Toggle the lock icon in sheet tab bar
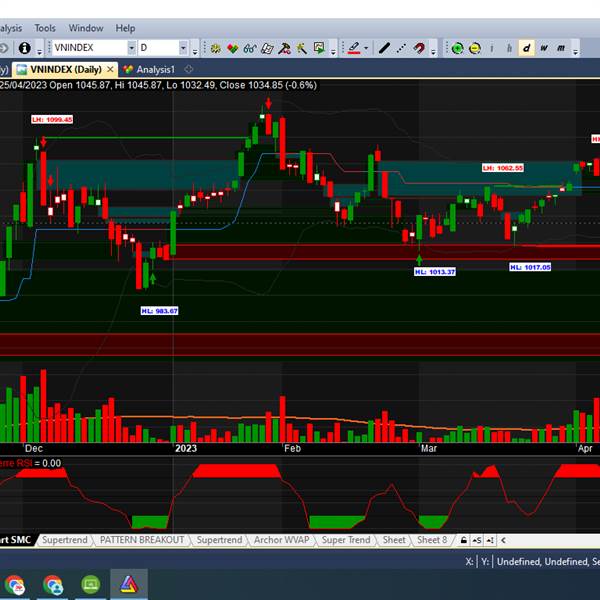 (463, 540)
